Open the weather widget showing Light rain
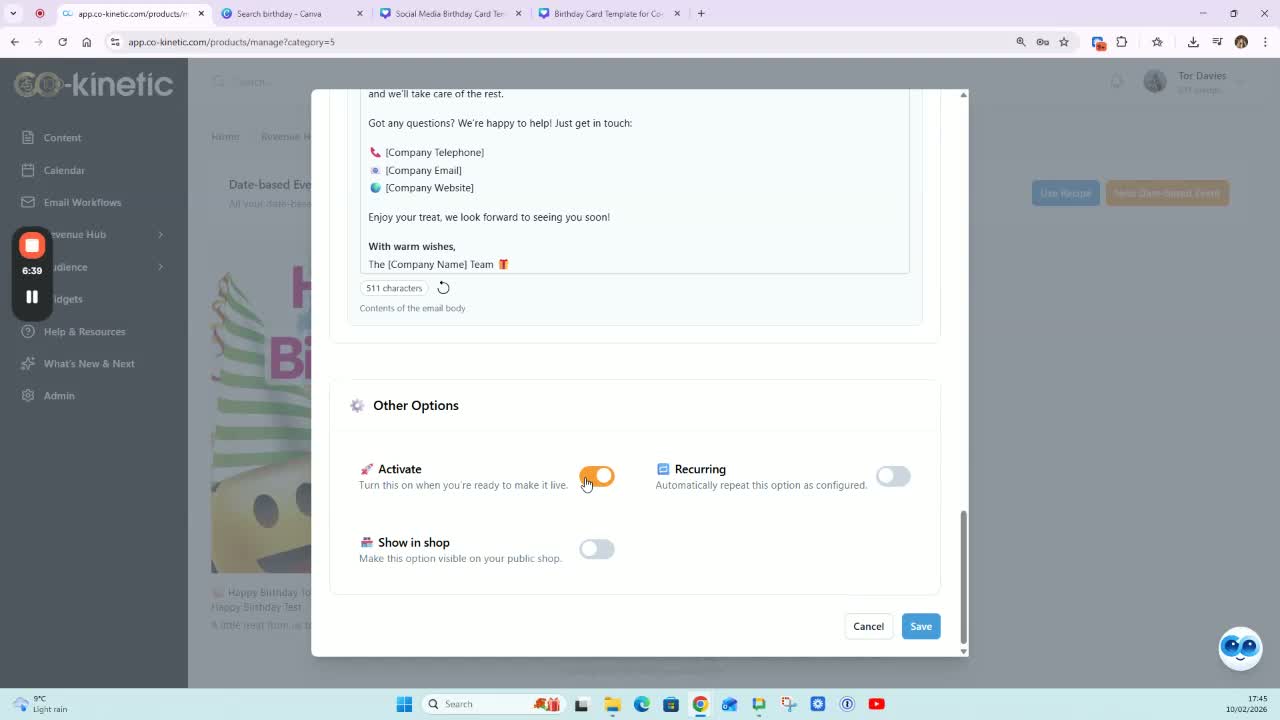Screen dimensions: 1280x720 click(x=40, y=704)
